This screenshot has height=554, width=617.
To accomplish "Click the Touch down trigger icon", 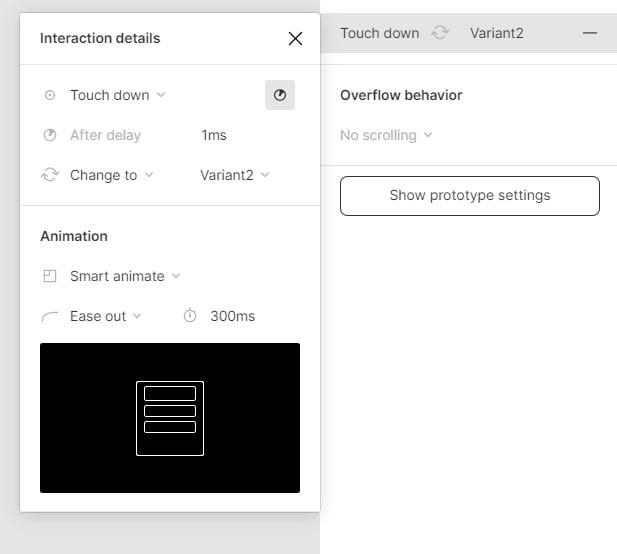I will point(50,95).
